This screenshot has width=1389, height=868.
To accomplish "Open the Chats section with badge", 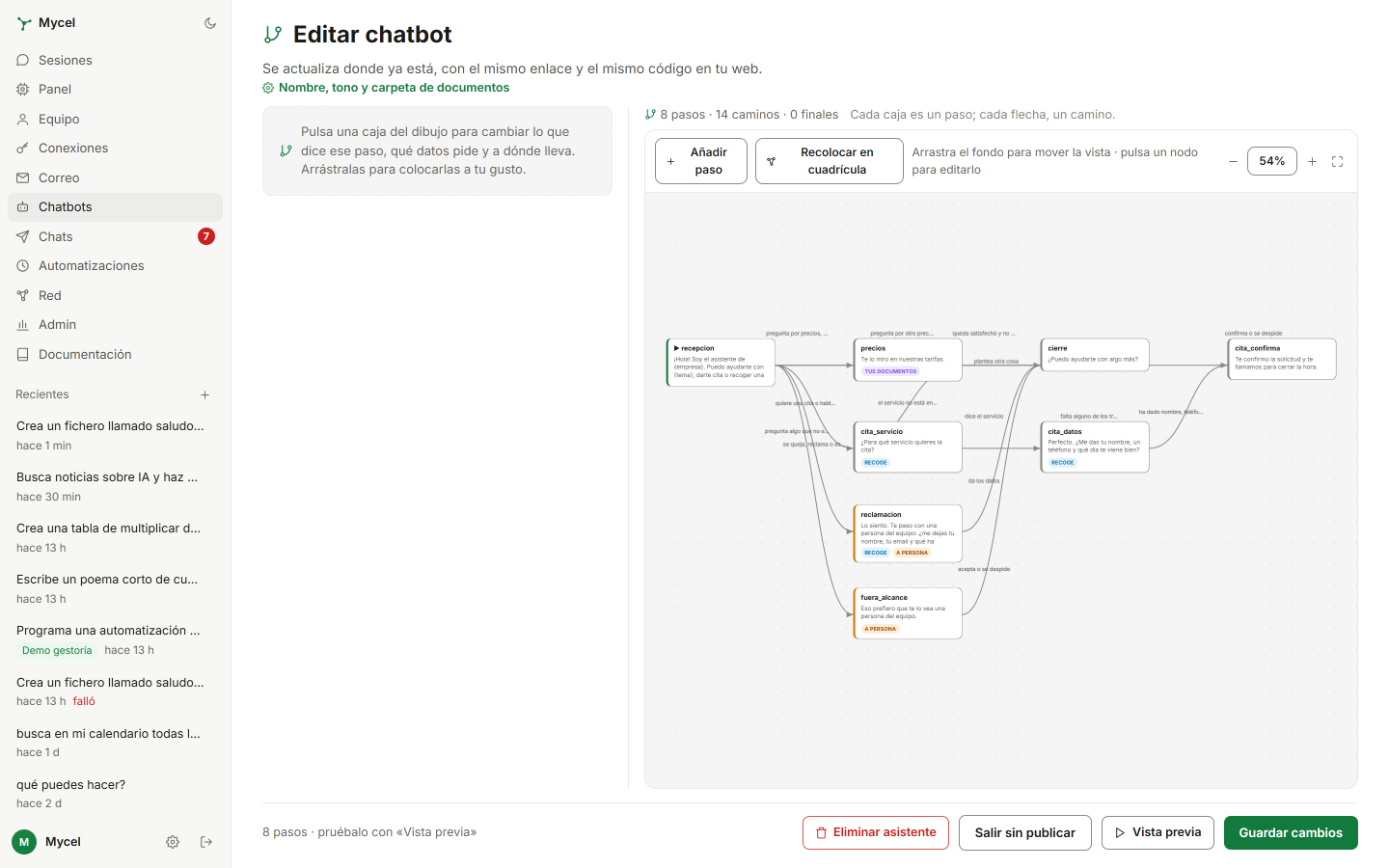I will point(115,236).
